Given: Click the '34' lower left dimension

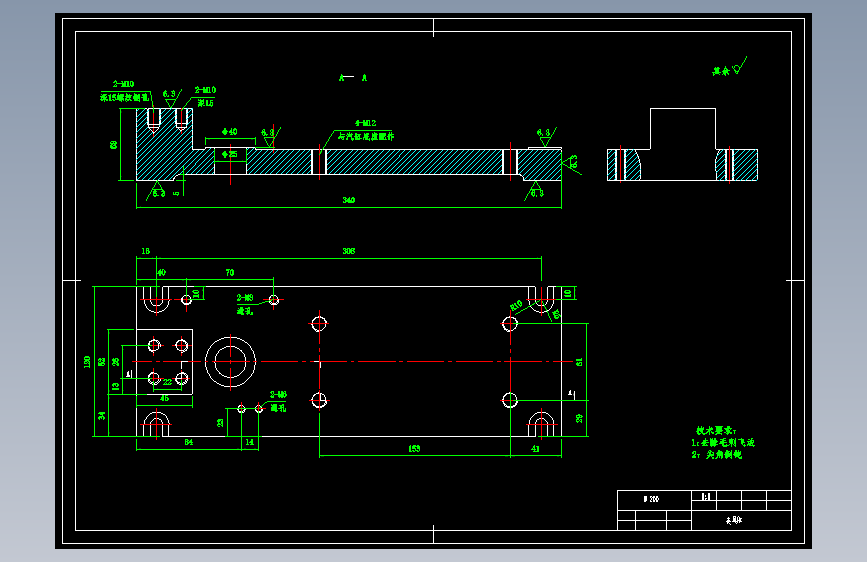Looking at the screenshot, I should pos(102,415).
